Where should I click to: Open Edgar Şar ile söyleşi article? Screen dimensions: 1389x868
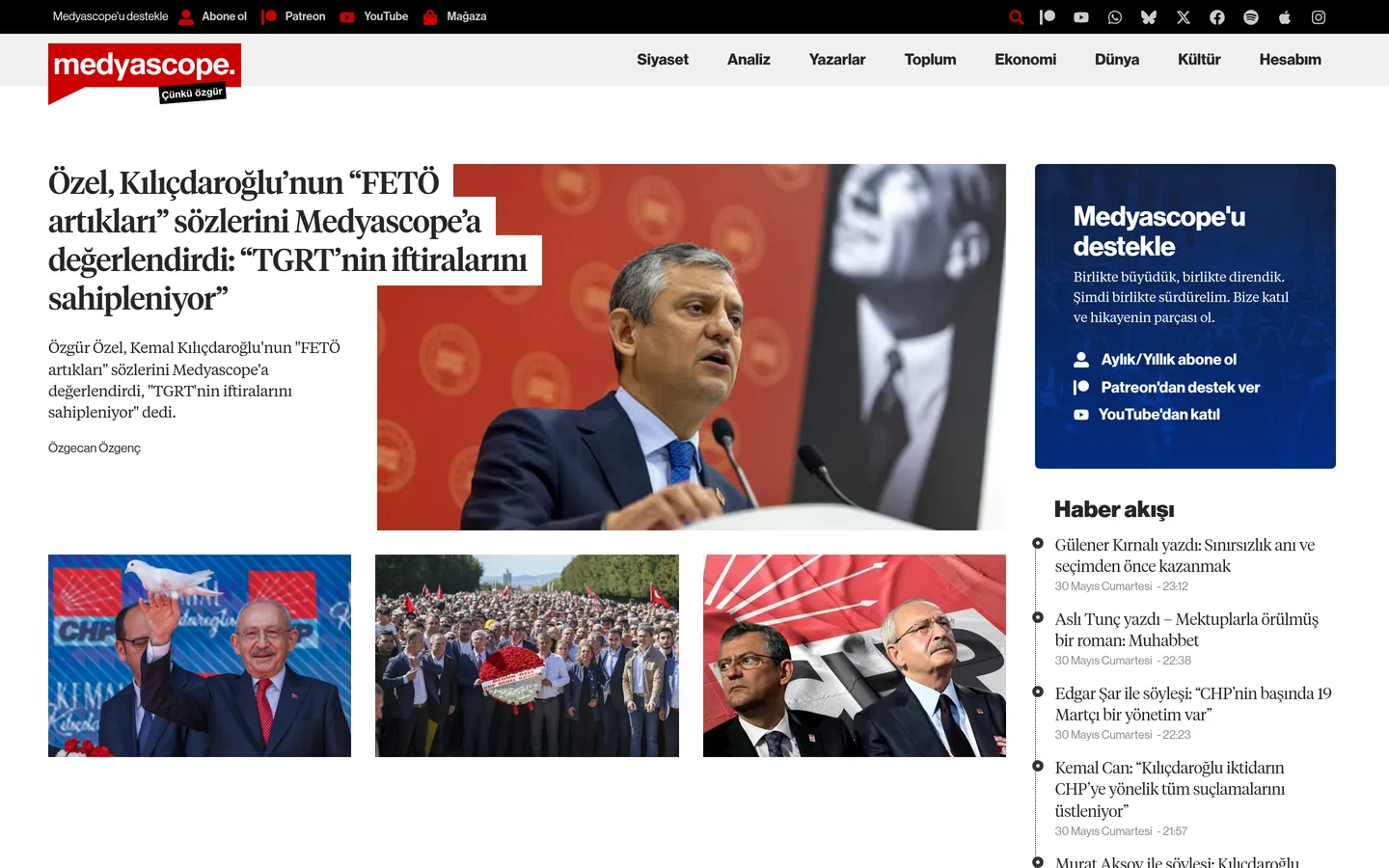point(1193,704)
